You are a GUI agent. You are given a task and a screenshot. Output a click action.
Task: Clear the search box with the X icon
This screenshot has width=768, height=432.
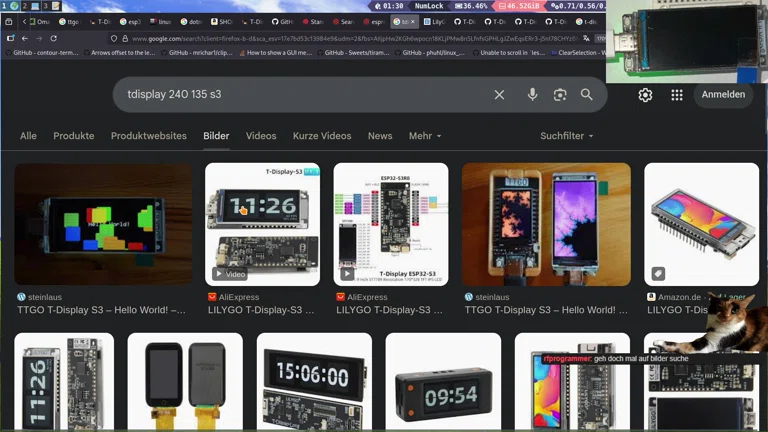499,95
